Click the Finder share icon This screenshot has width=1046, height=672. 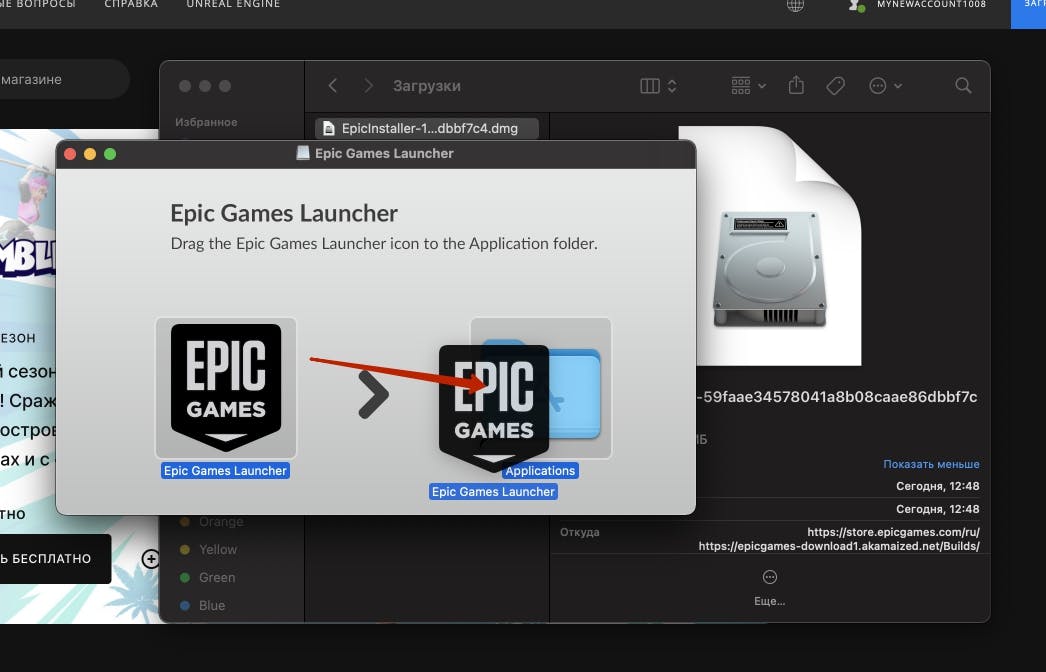796,85
